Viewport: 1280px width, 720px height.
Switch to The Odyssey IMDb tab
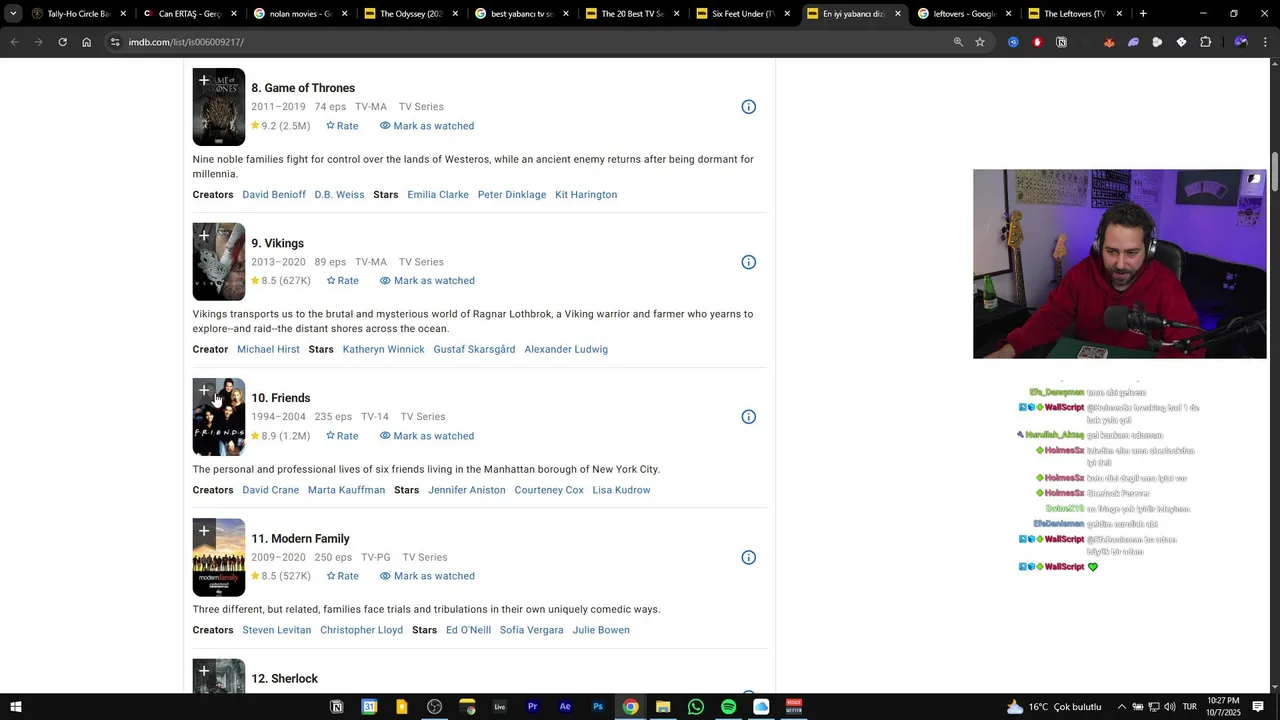[410, 14]
